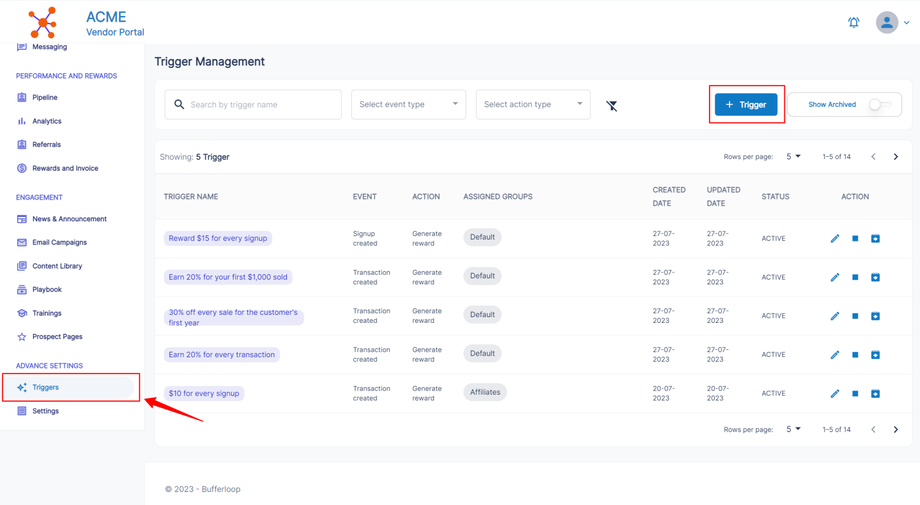Click the notification bell icon
This screenshot has height=505, width=920.
point(853,22)
